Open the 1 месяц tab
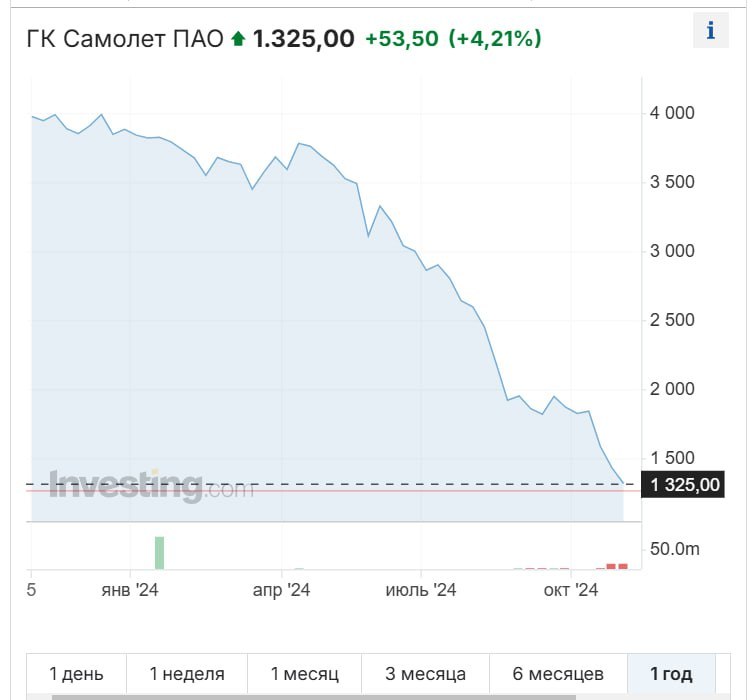This screenshot has height=700, width=752. [x=304, y=674]
